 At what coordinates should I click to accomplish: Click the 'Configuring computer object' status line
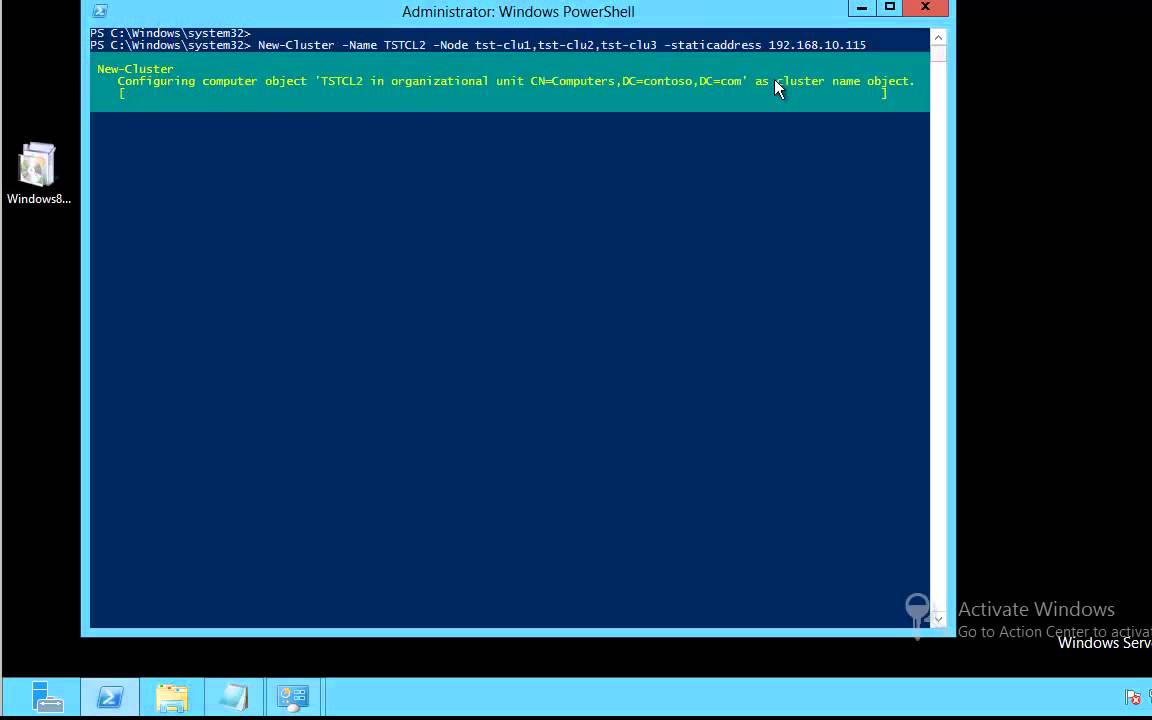516,81
